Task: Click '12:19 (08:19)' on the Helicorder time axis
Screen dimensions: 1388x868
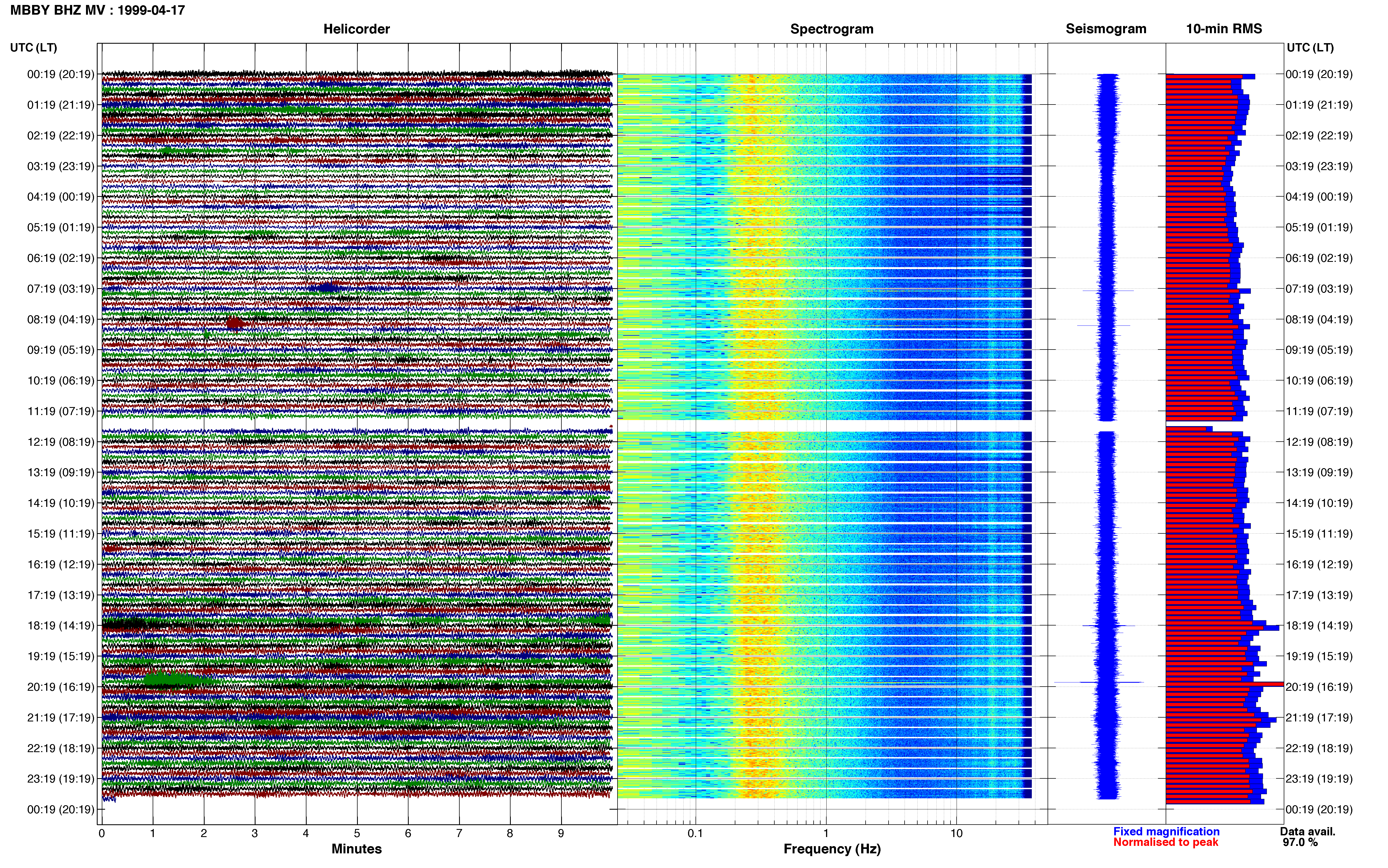Action: pyautogui.click(x=60, y=442)
